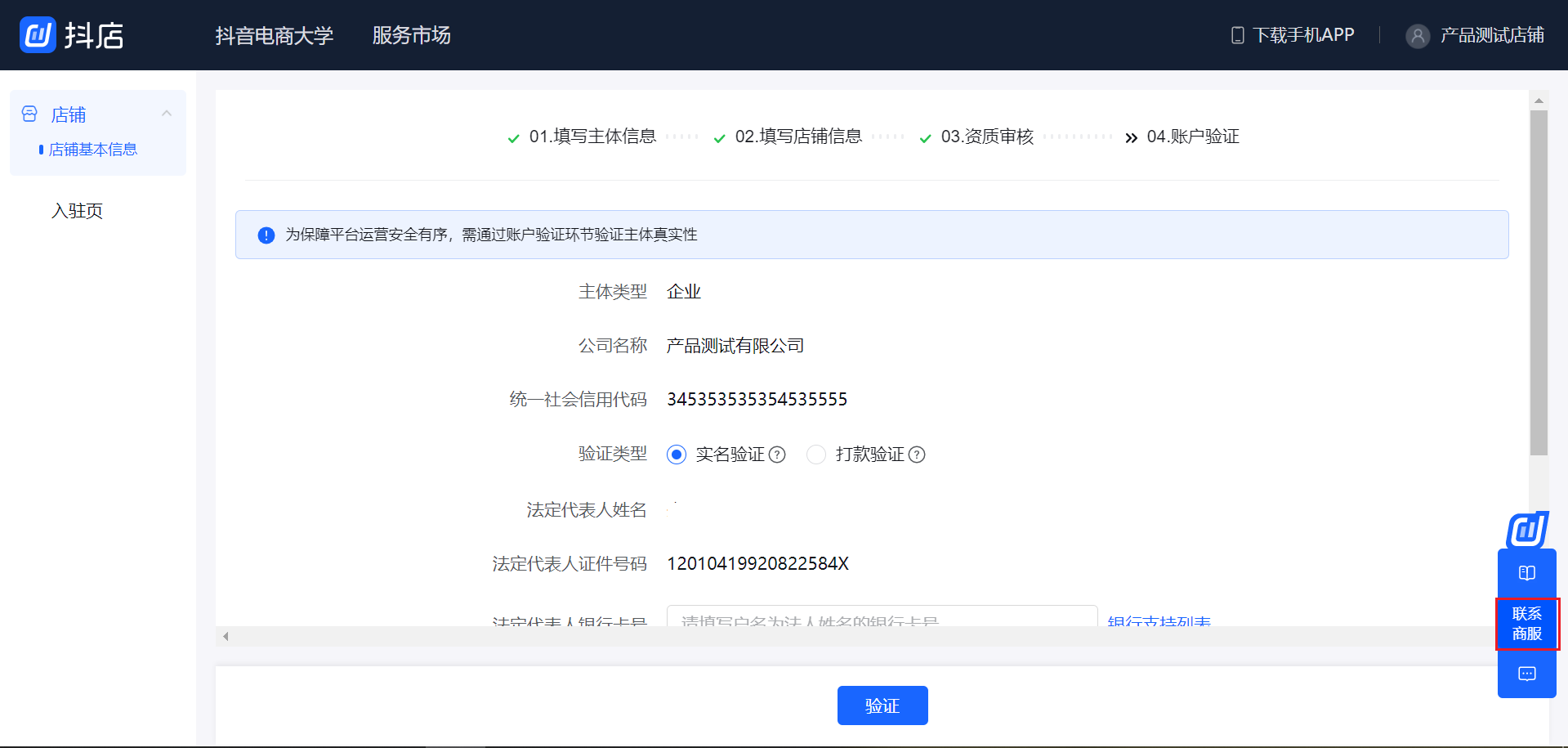The width and height of the screenshot is (1568, 748).
Task: Click the 法定代表人银行卡号 input field
Action: coord(882,616)
